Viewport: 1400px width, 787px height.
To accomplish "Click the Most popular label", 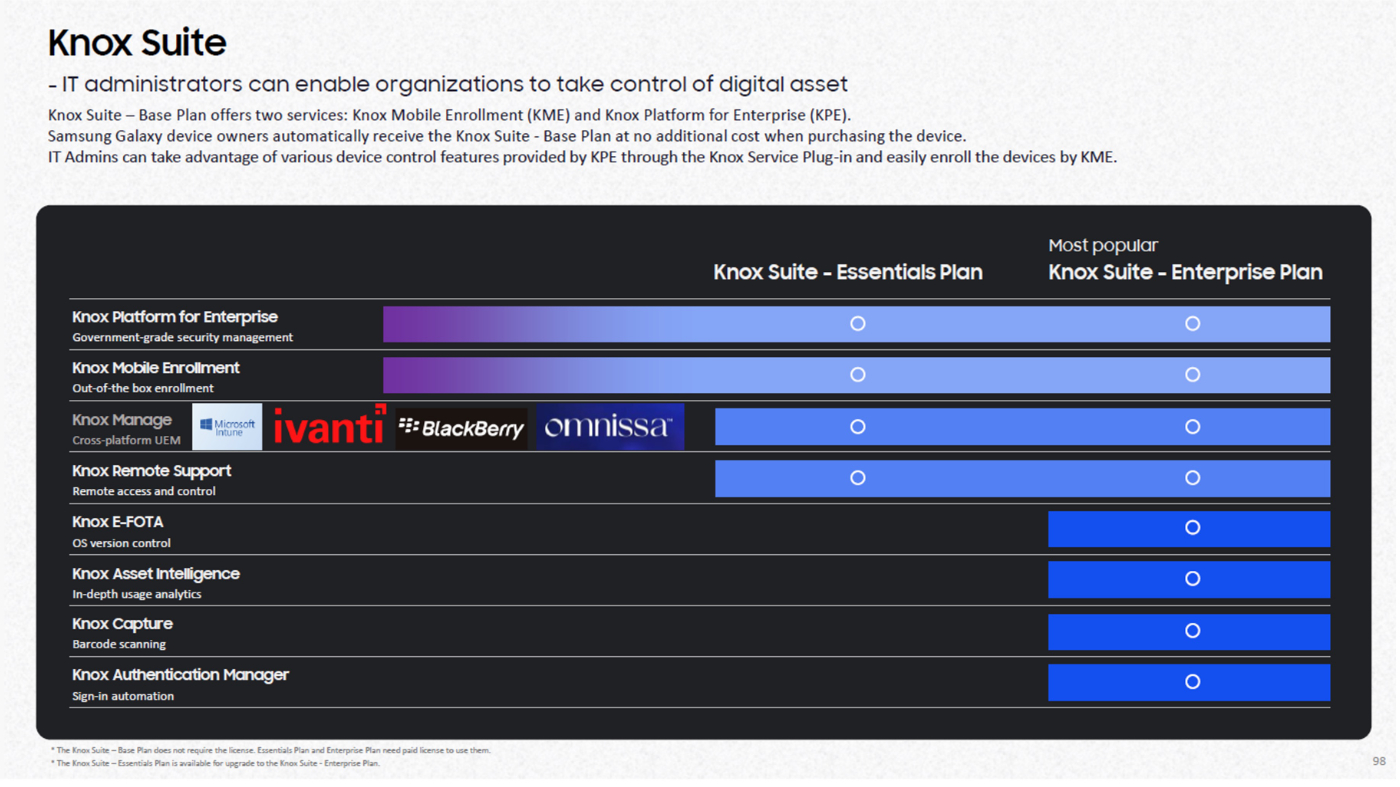I will click(x=1102, y=245).
